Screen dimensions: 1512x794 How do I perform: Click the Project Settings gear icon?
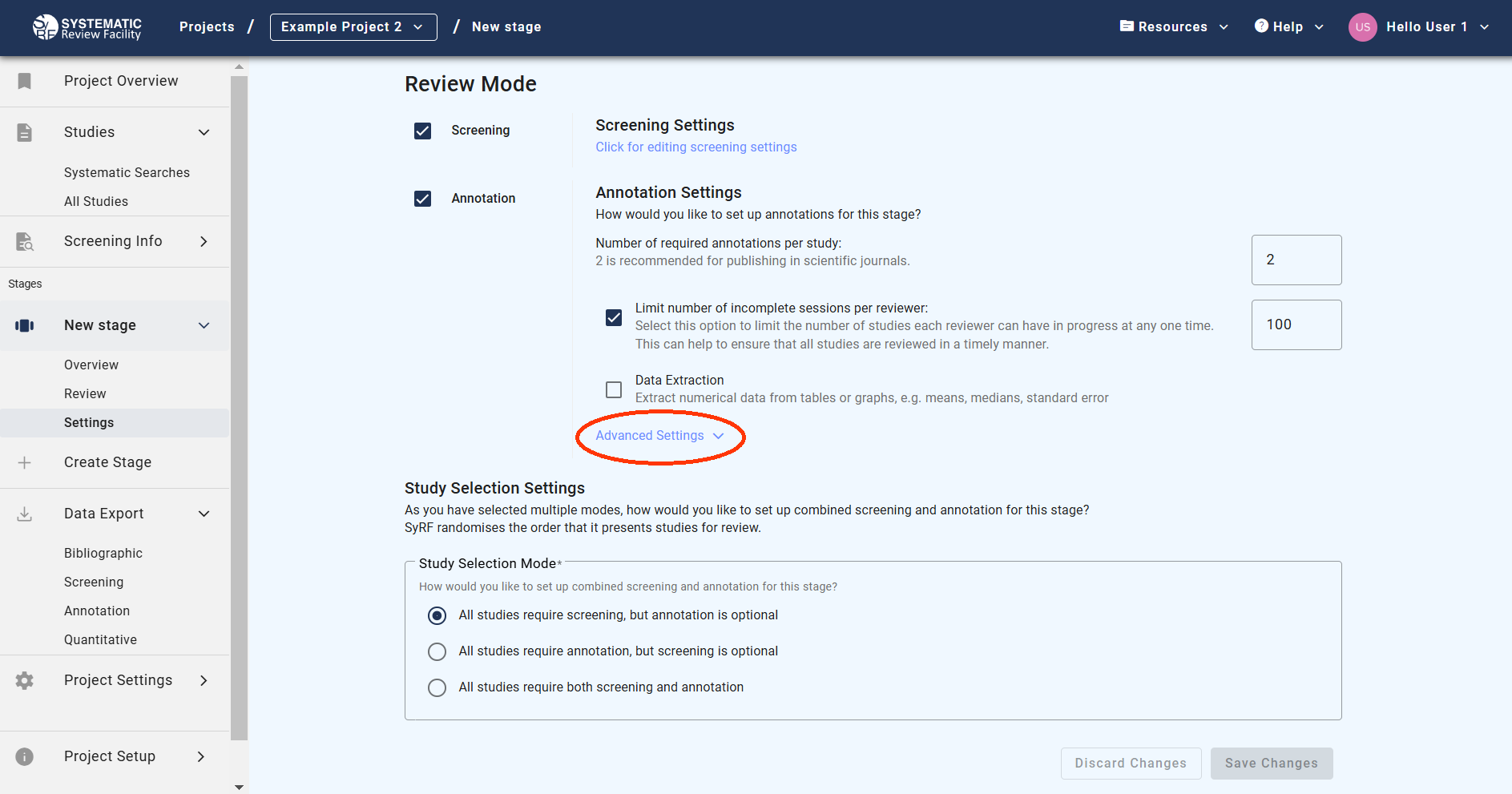click(24, 680)
